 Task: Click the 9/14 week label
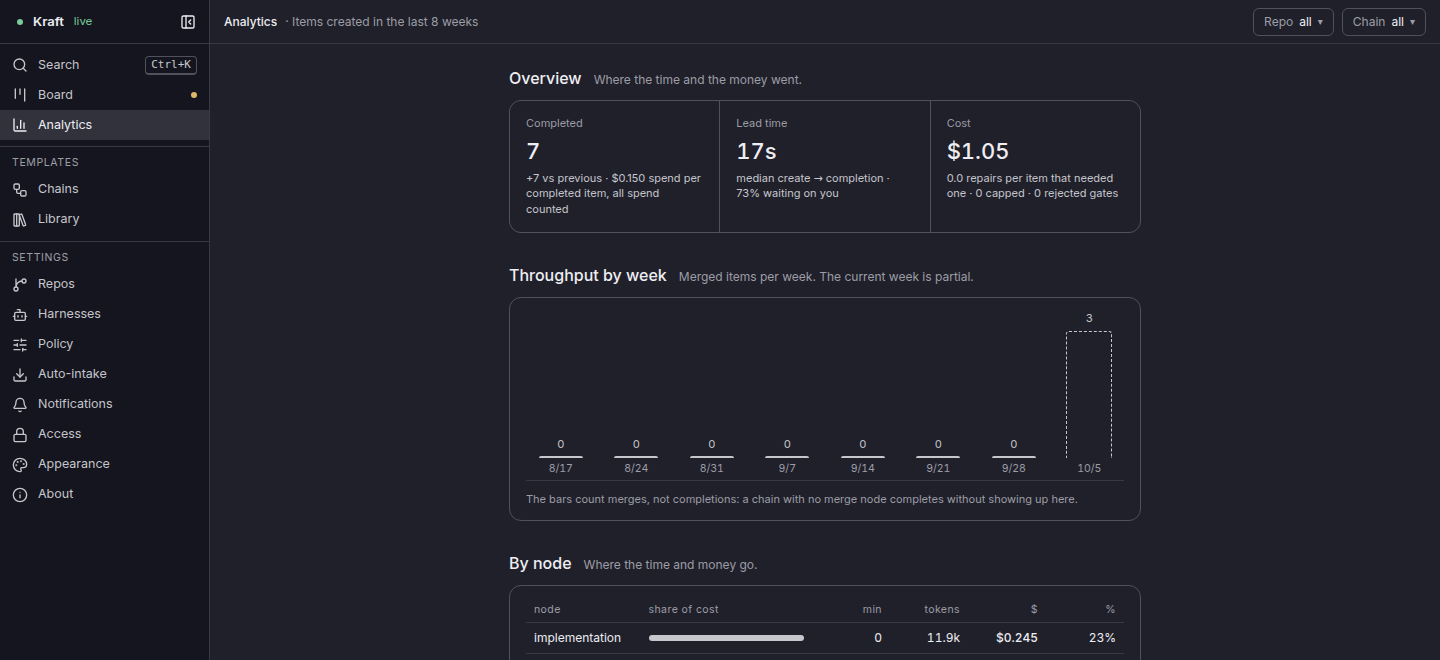[x=863, y=468]
